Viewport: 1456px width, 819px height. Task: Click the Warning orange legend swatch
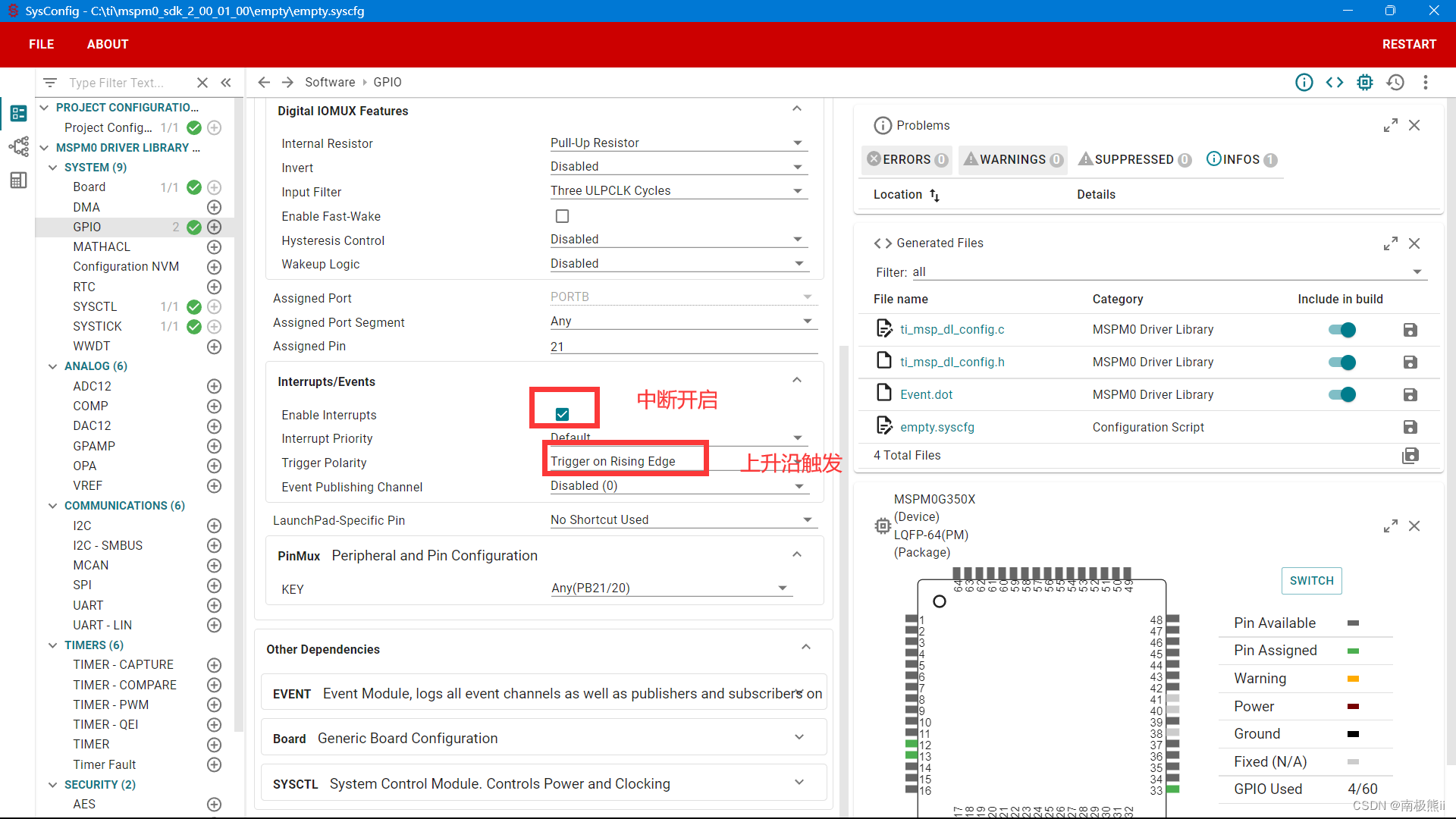(x=1353, y=679)
